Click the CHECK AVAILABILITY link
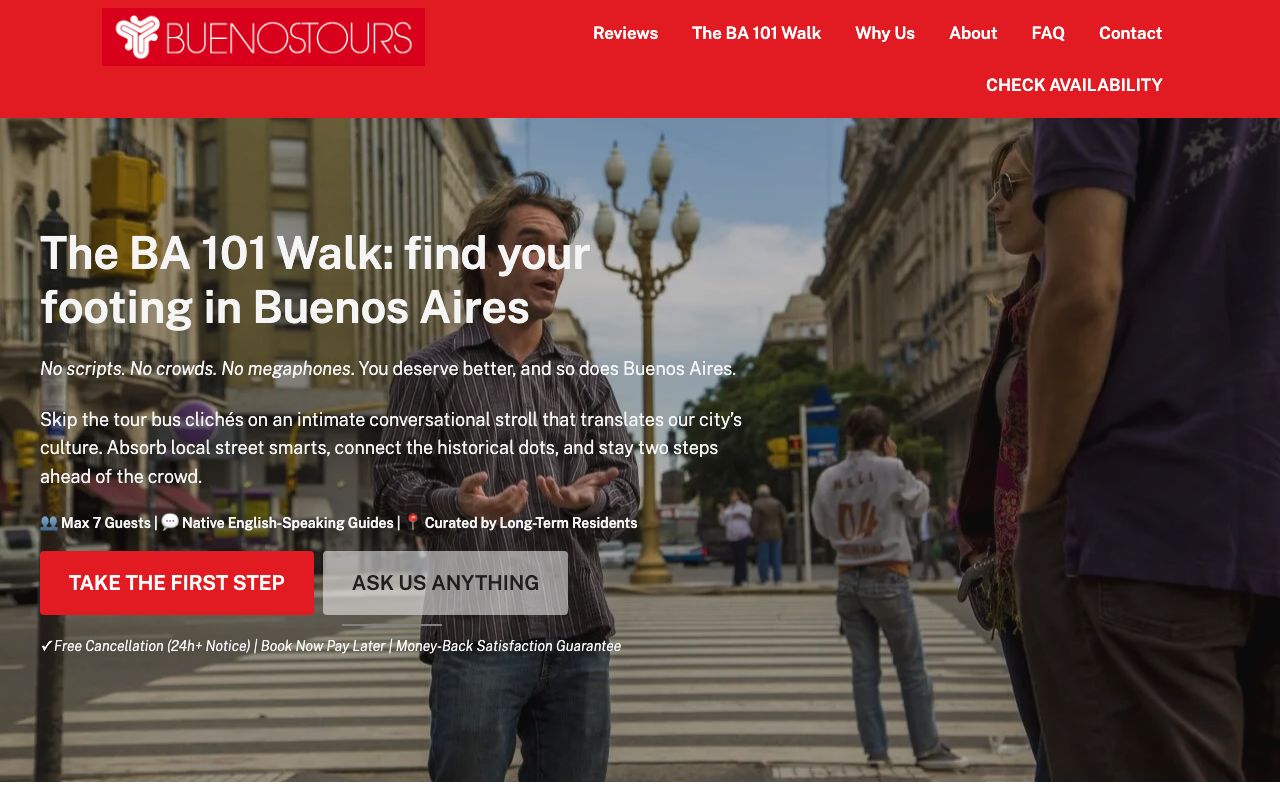 (x=1074, y=85)
